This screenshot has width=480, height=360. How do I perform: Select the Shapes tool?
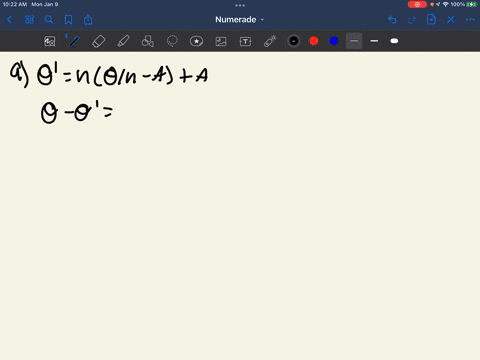point(148,41)
